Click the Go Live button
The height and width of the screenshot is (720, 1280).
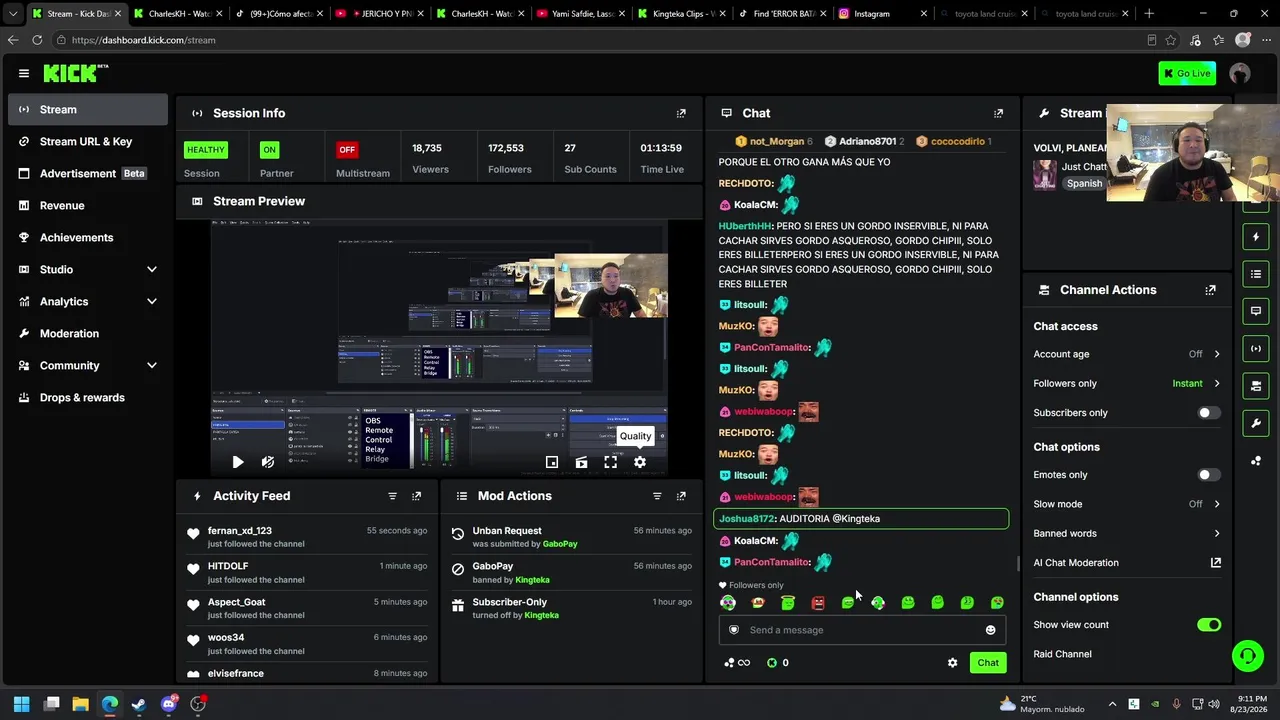coord(1187,73)
